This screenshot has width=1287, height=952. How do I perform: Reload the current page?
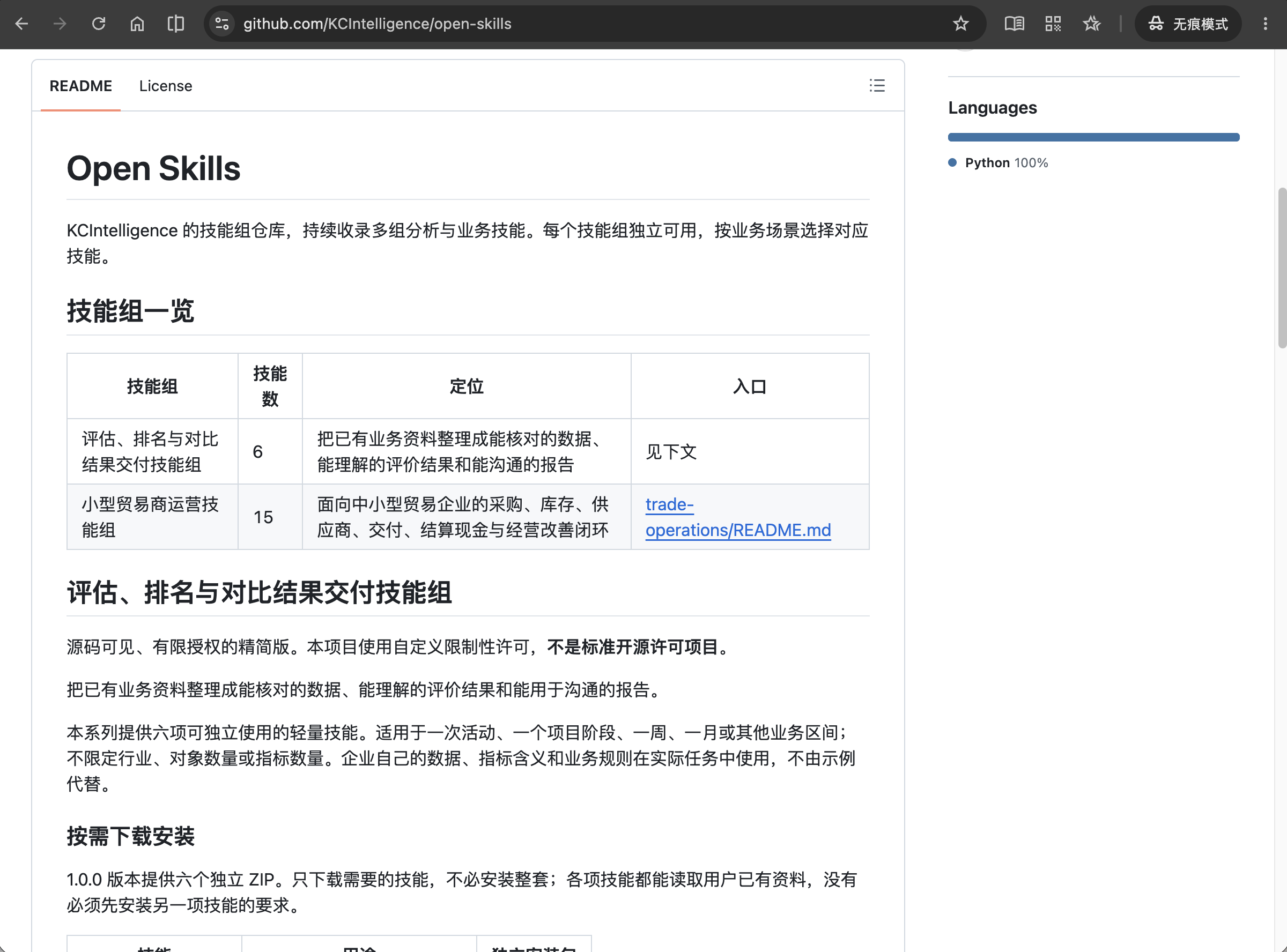(x=99, y=24)
